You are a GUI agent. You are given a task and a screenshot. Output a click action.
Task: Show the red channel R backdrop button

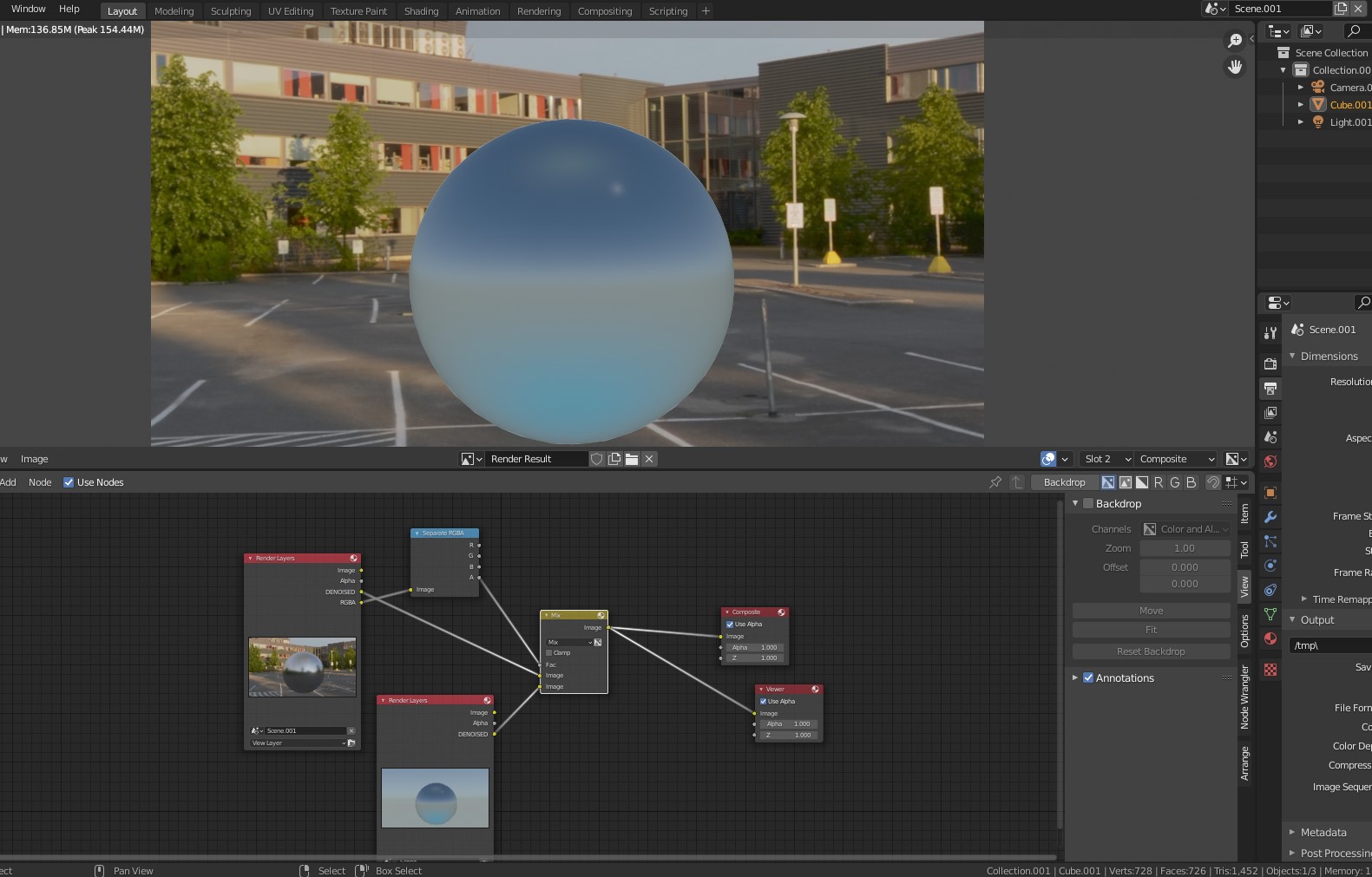[1159, 482]
